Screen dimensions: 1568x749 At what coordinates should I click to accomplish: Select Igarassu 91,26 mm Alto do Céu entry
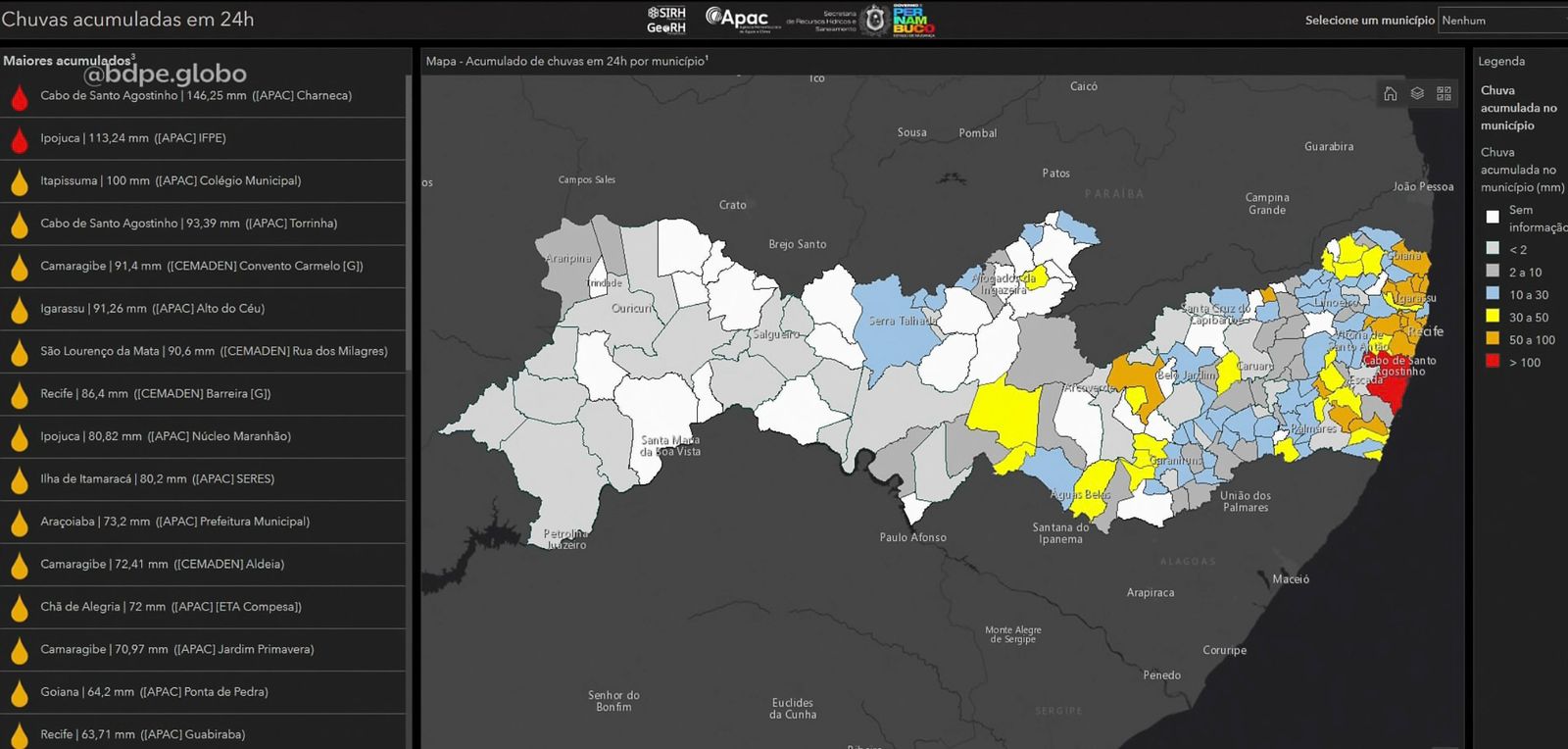(x=153, y=308)
